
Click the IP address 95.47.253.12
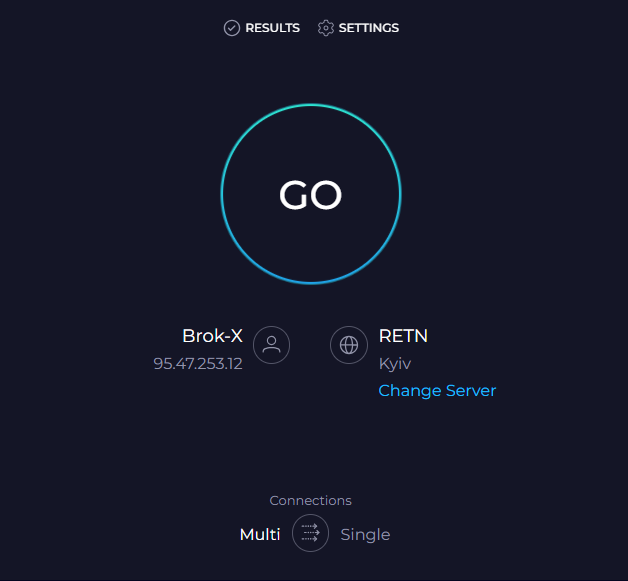click(198, 364)
